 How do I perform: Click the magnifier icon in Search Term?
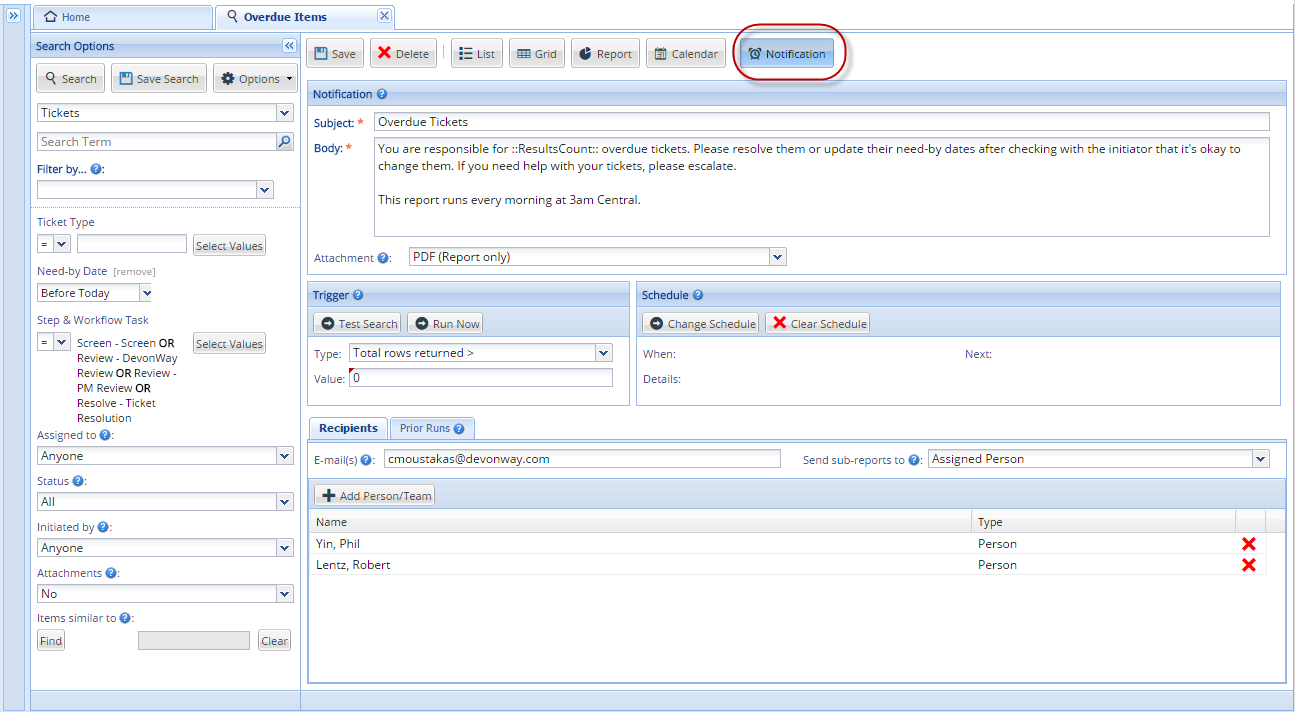coord(284,142)
